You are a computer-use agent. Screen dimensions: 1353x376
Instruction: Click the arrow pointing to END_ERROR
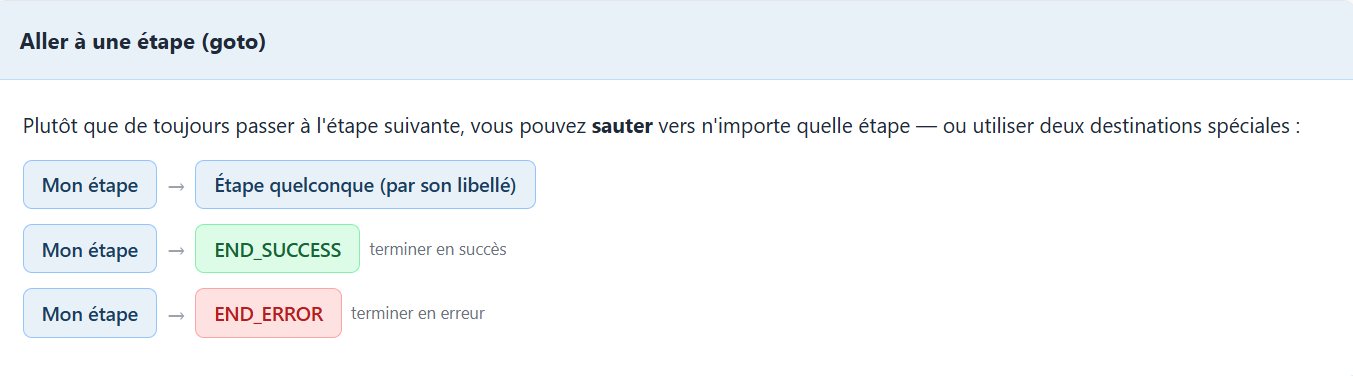pyautogui.click(x=176, y=314)
